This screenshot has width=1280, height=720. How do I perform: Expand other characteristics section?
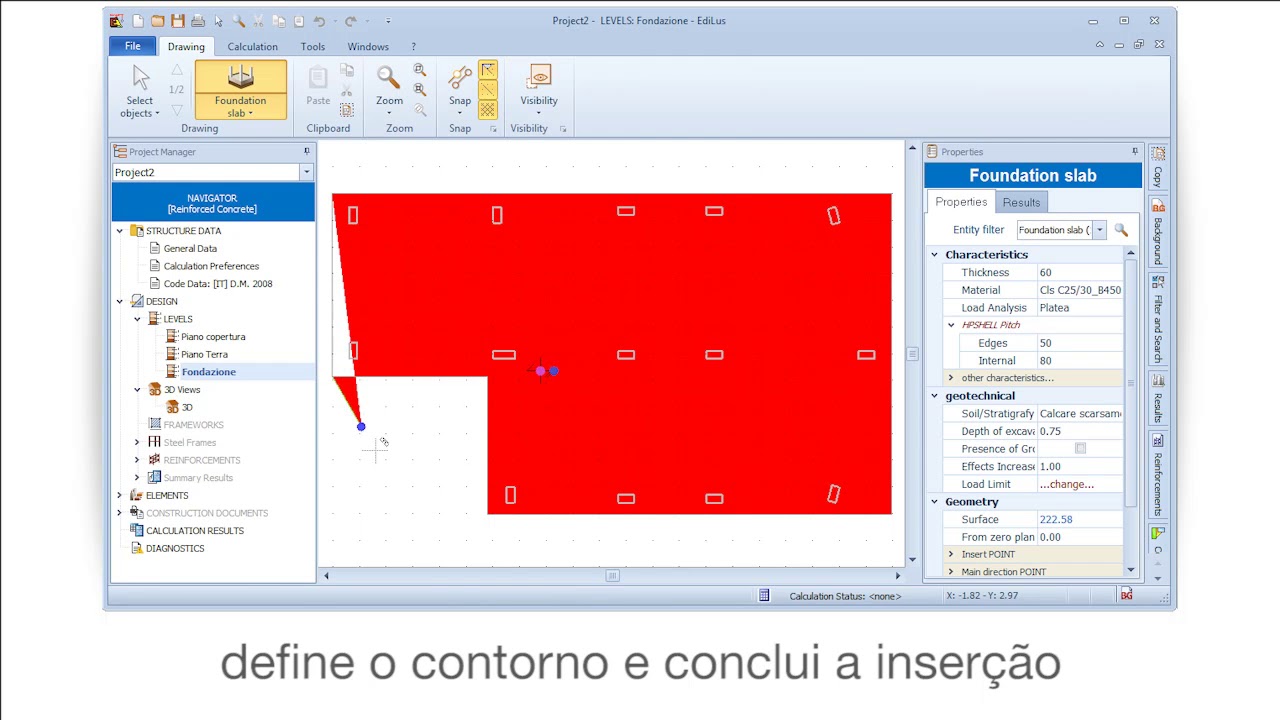click(951, 378)
